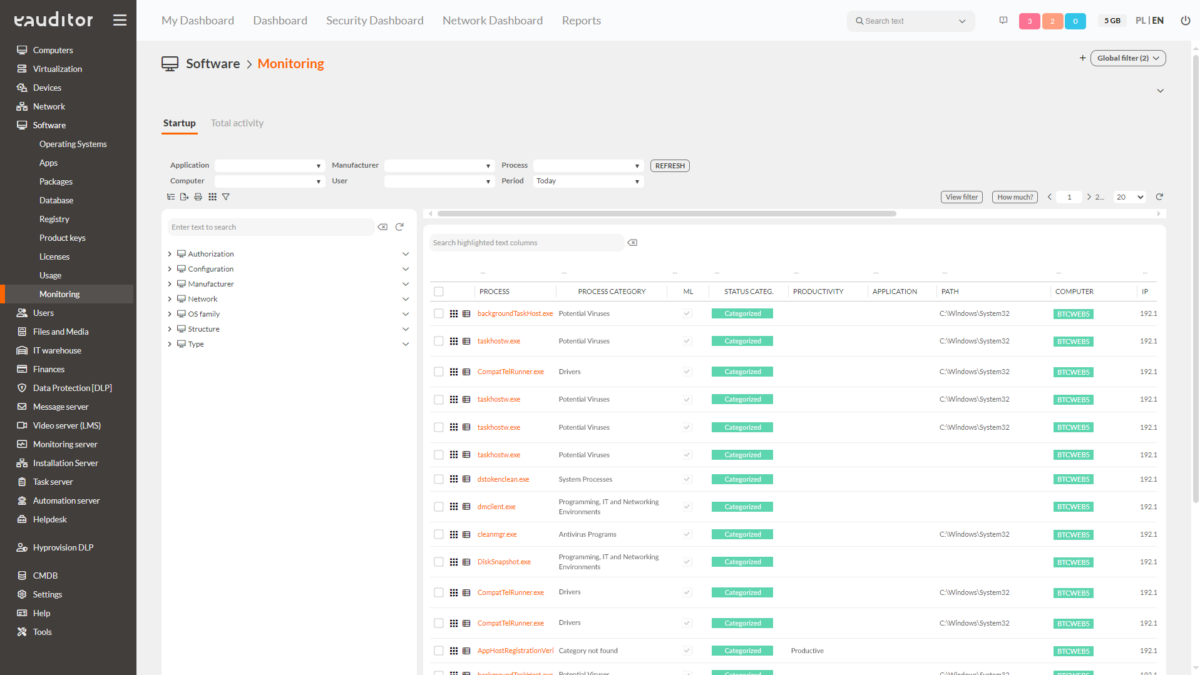Screen dimensions: 1200x675
Task: Select all rows with the header checkbox
Action: click(x=438, y=291)
